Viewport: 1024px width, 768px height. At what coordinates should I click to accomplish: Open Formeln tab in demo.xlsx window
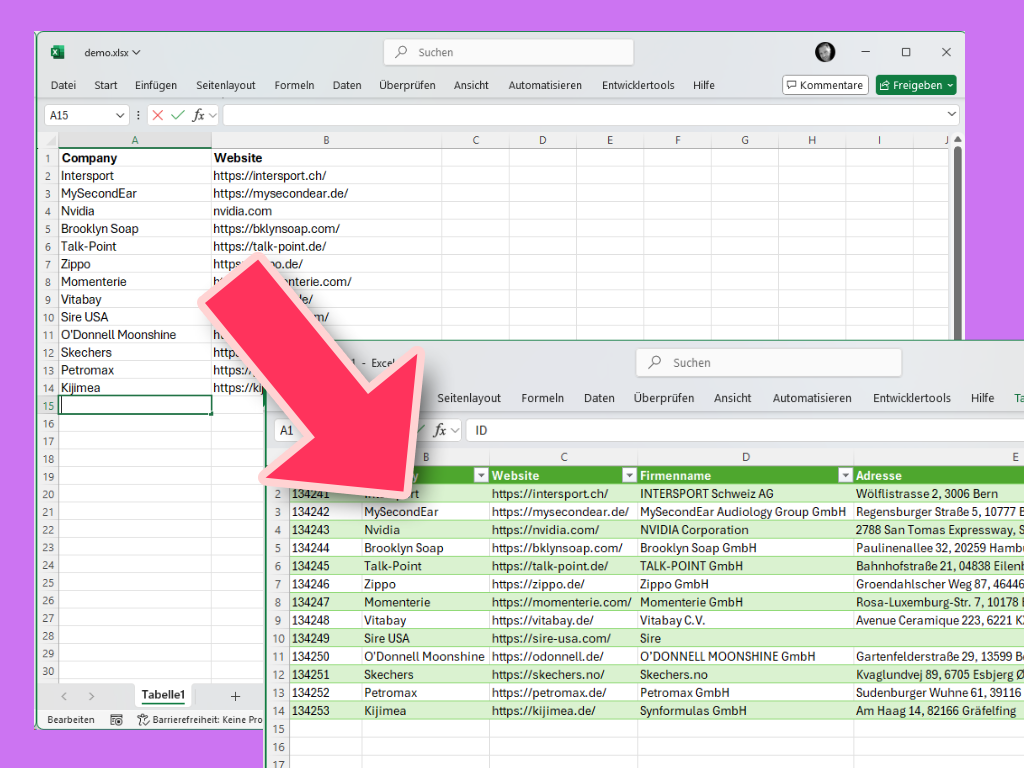295,86
